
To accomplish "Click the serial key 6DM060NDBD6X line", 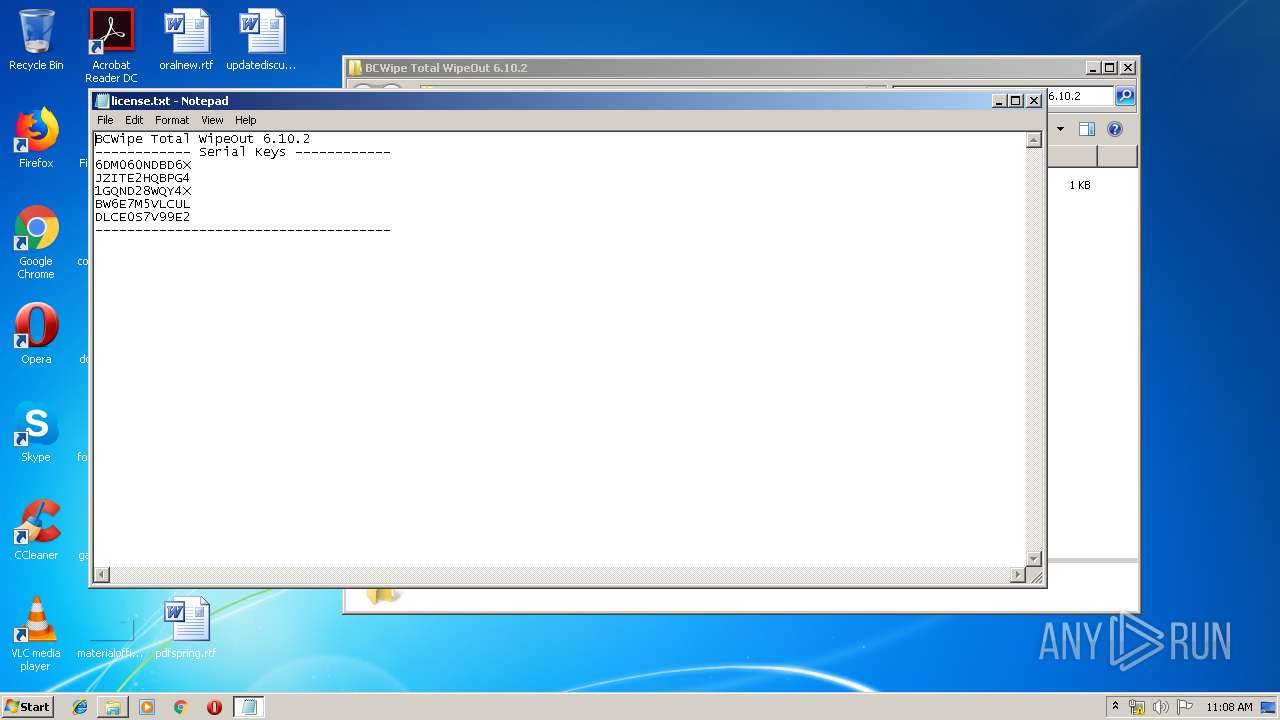I will coord(143,165).
